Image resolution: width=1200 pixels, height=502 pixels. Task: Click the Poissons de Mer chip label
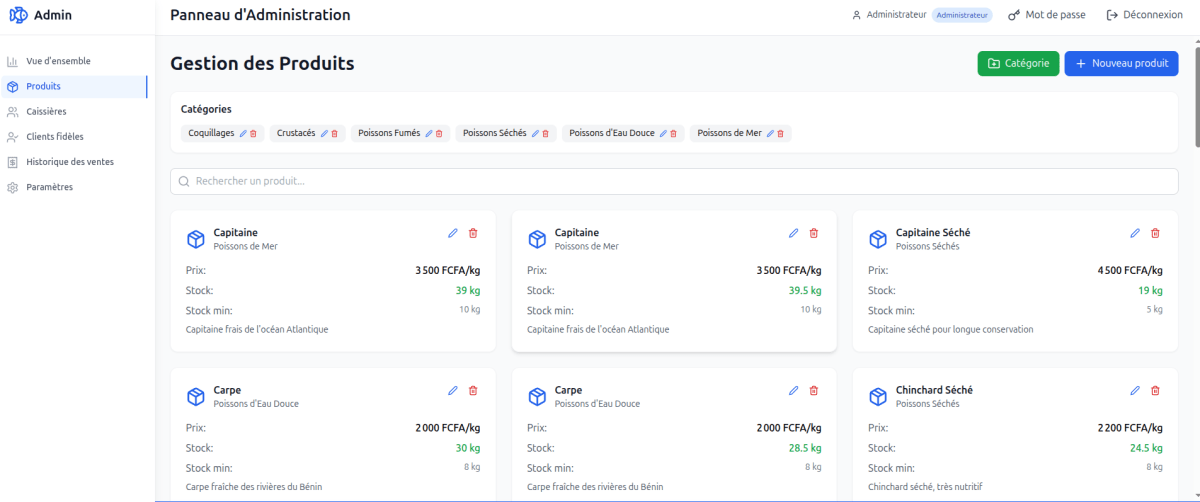(x=729, y=133)
